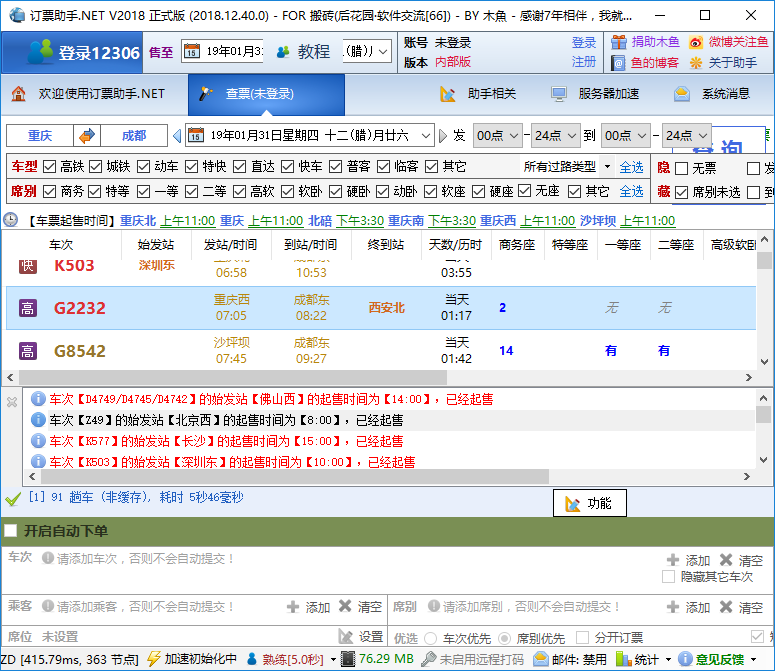The image size is (775, 671).
Task: Uncheck 普客 train type
Action: coord(336,167)
